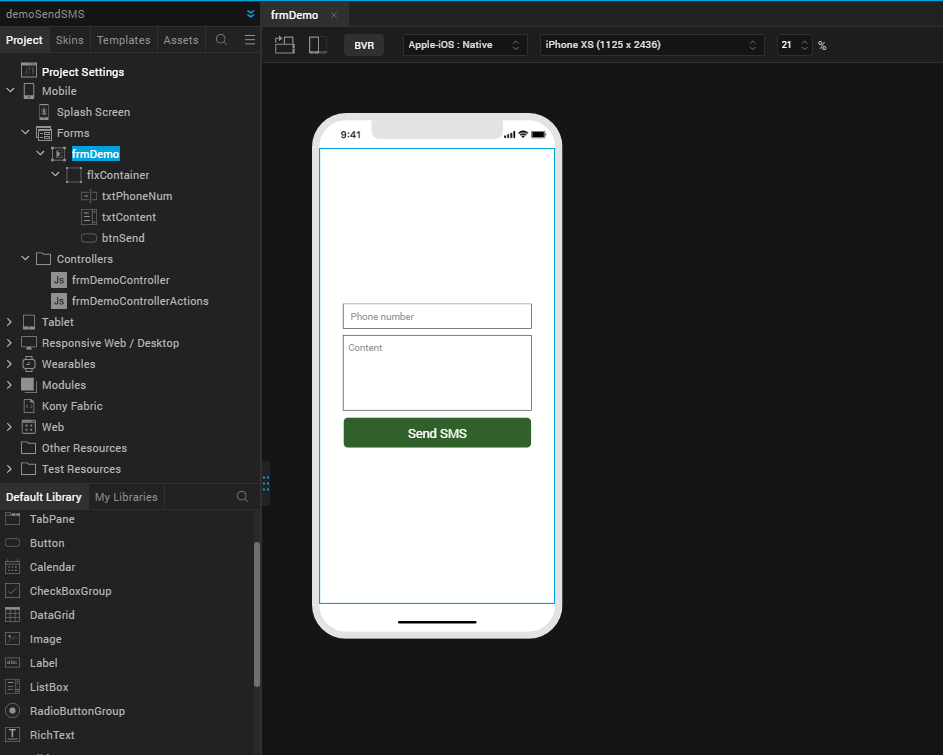Select the Default Library tab
943x755 pixels.
point(43,497)
